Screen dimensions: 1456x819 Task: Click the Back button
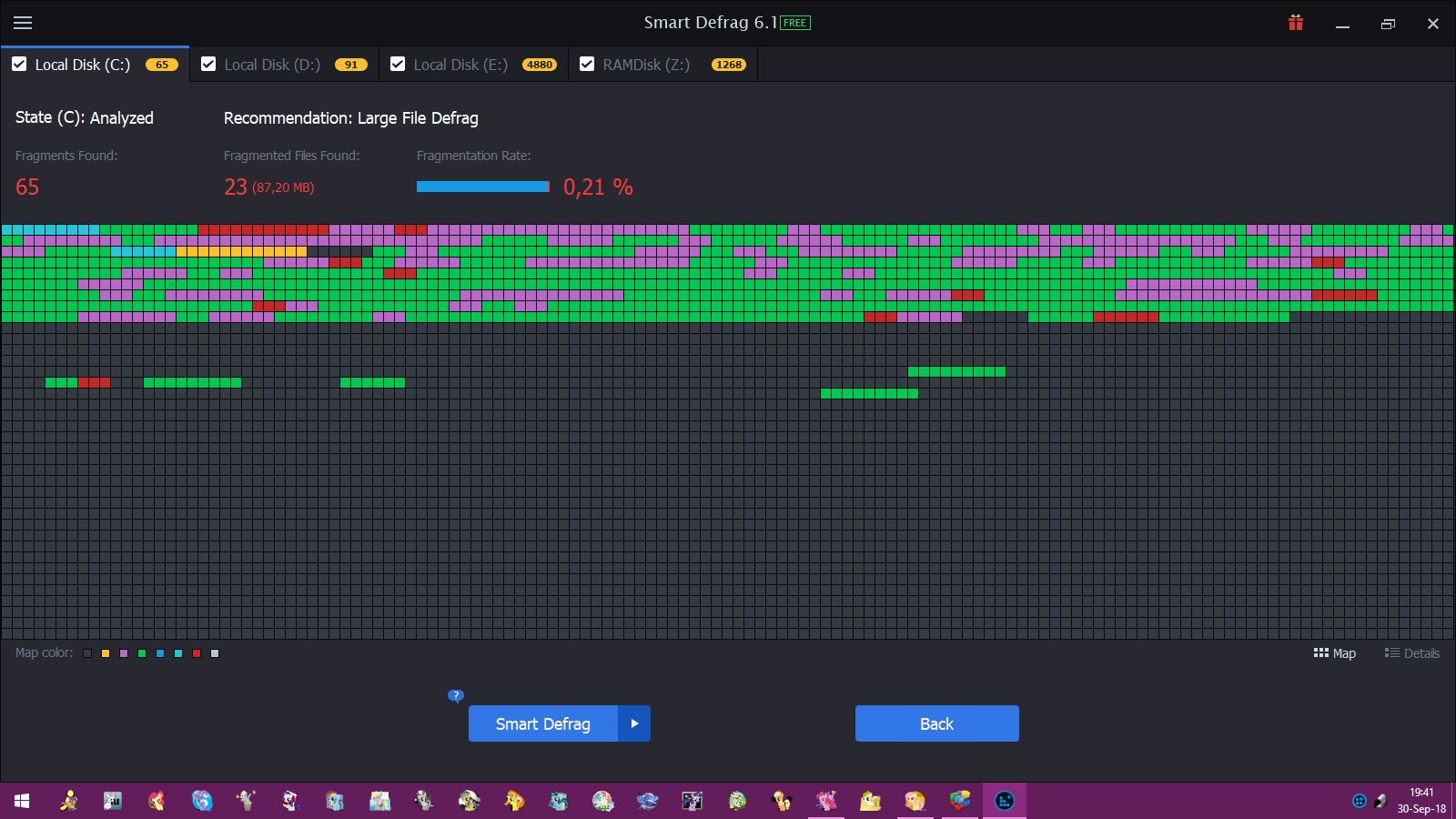point(937,723)
